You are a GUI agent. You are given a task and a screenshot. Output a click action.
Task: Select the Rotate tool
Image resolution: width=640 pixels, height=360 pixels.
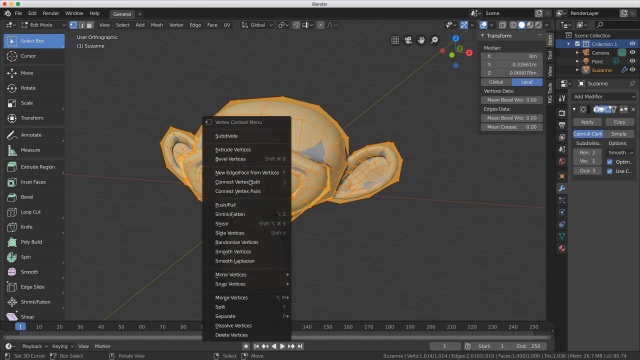point(34,88)
